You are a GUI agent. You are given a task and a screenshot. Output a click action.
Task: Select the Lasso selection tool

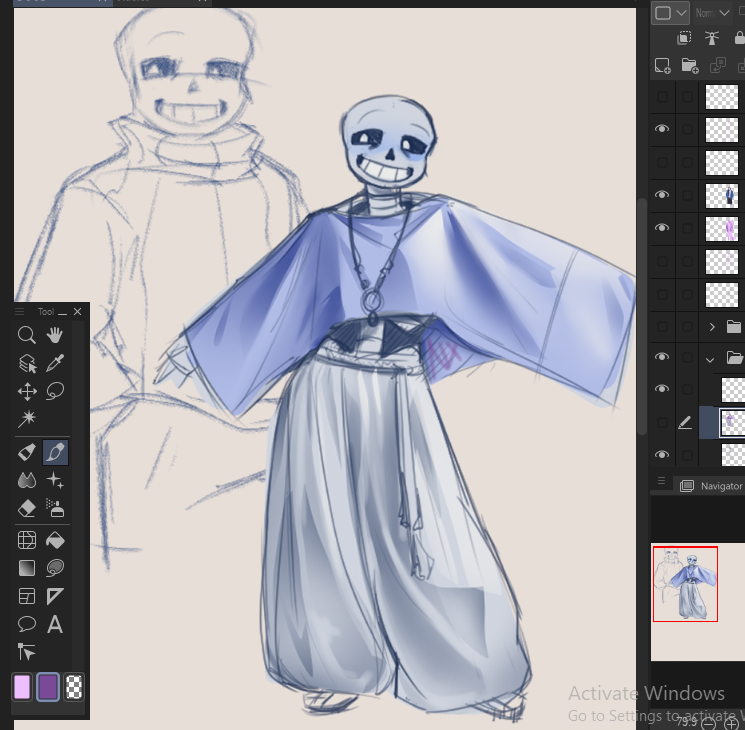tap(55, 392)
